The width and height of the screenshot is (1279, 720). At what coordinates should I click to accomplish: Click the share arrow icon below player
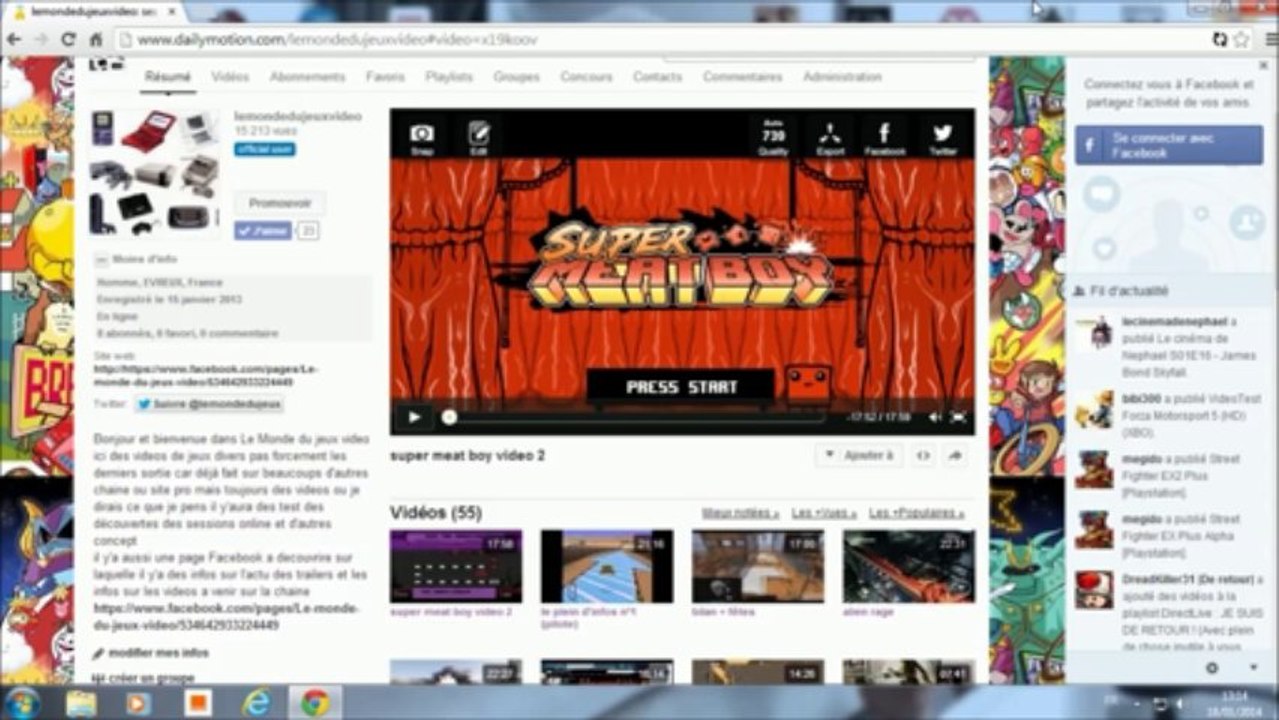point(954,456)
